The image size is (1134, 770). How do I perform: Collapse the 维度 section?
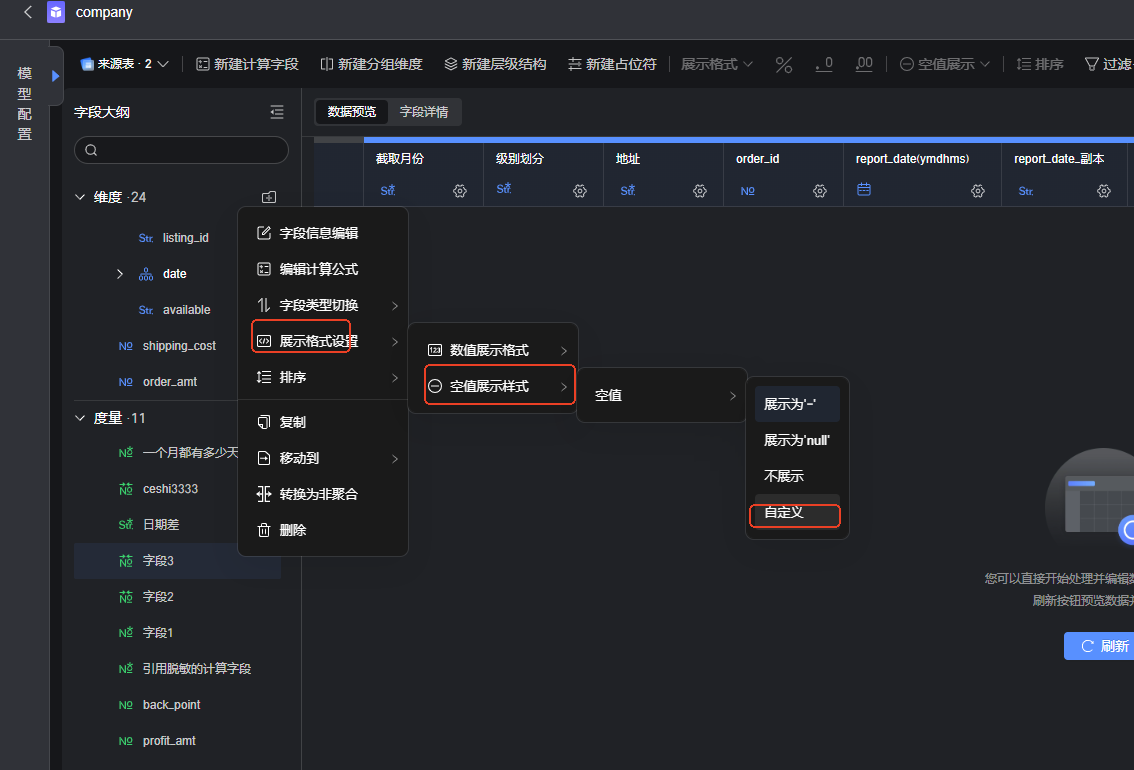point(80,197)
